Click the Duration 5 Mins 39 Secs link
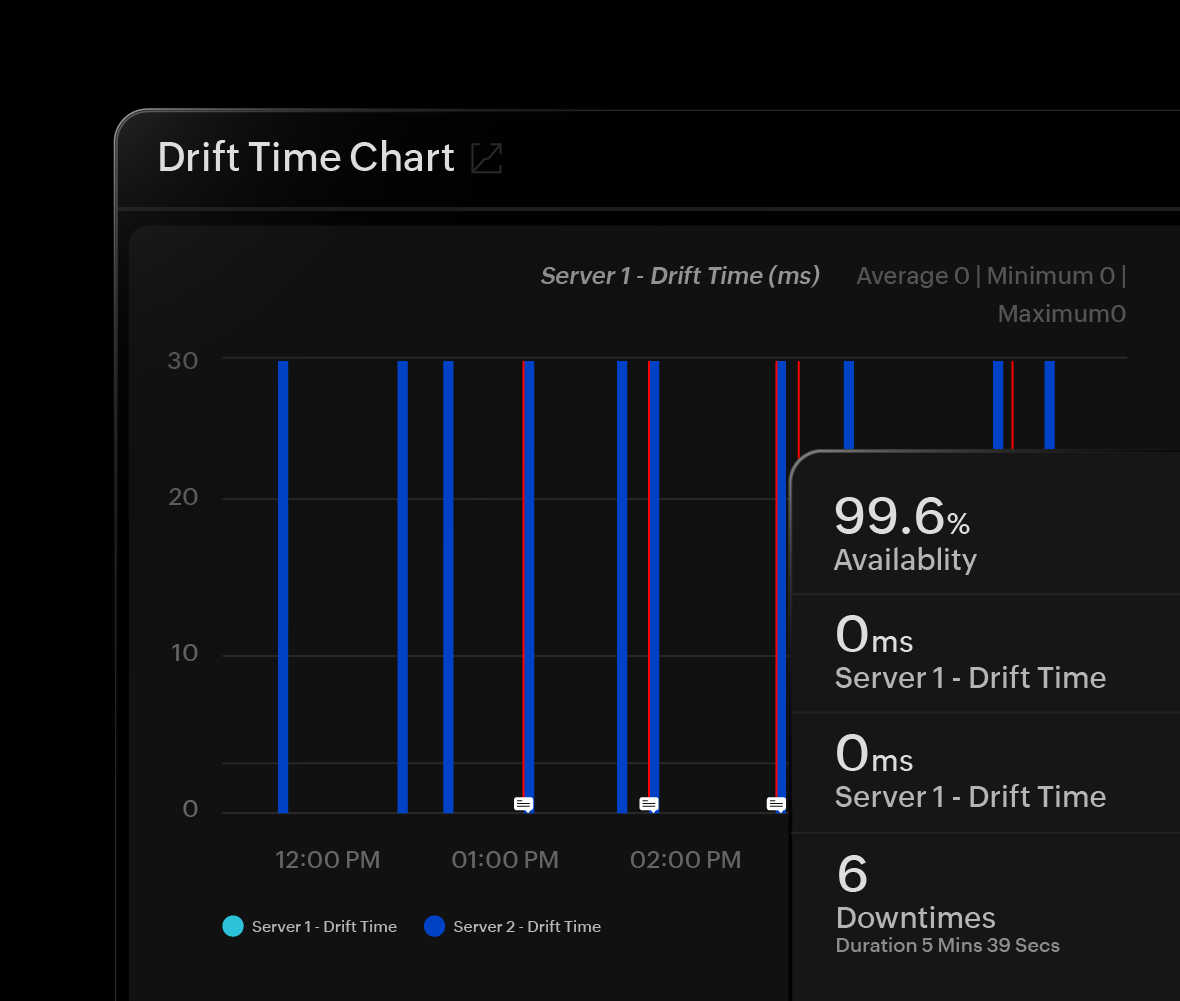Image resolution: width=1180 pixels, height=1001 pixels. coord(948,946)
